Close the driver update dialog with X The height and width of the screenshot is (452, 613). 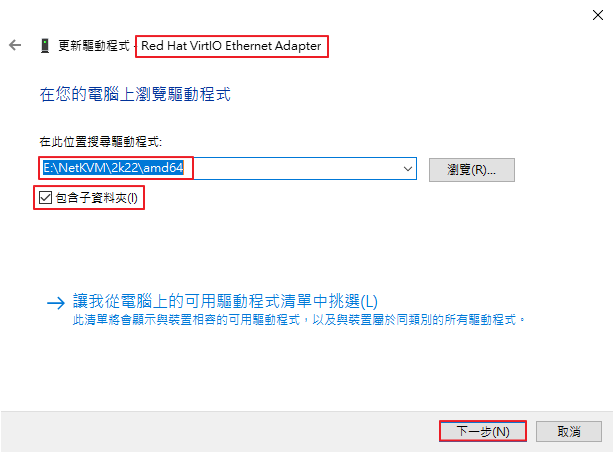598,15
